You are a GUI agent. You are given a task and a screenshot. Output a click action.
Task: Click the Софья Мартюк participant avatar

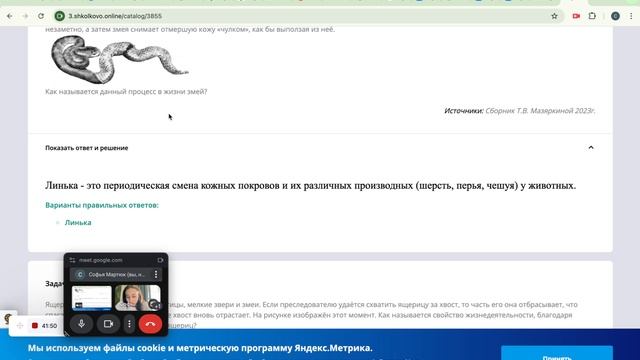click(80, 275)
